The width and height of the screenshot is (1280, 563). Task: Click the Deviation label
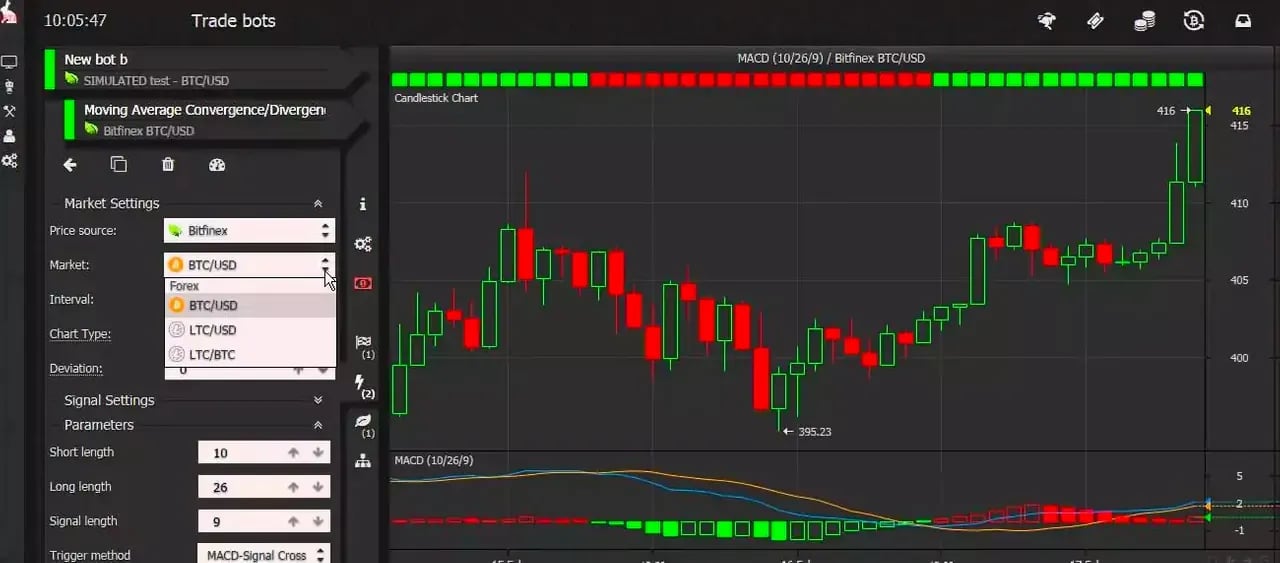(x=76, y=368)
